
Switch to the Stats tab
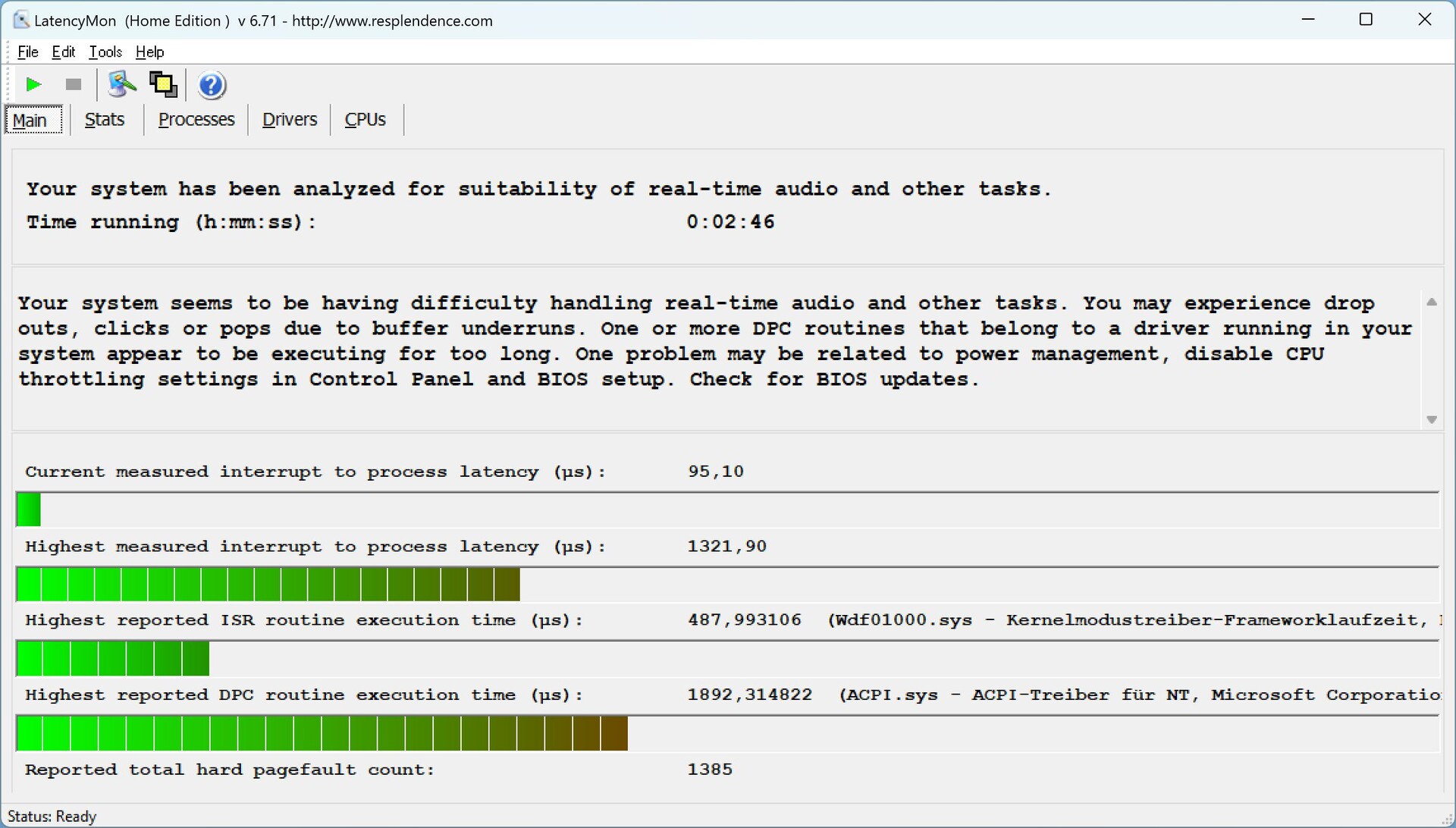tap(105, 120)
